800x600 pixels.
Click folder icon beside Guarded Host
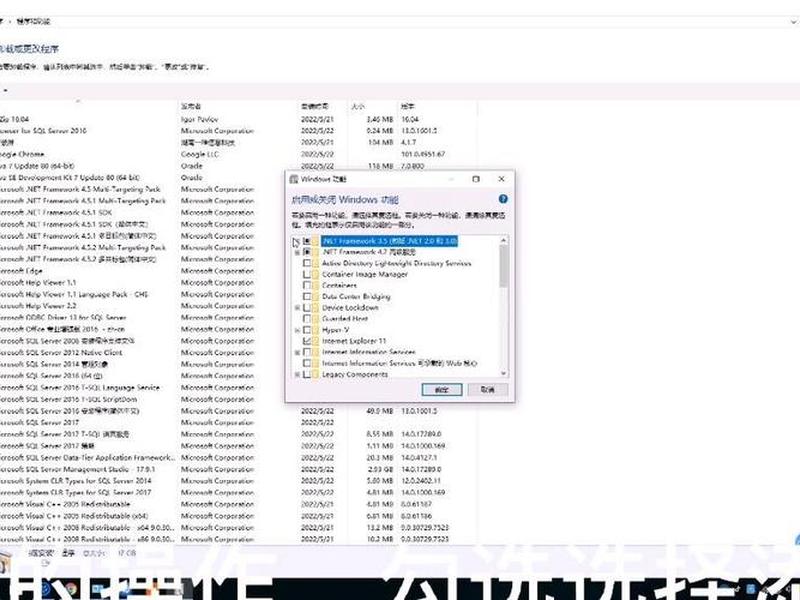316,319
